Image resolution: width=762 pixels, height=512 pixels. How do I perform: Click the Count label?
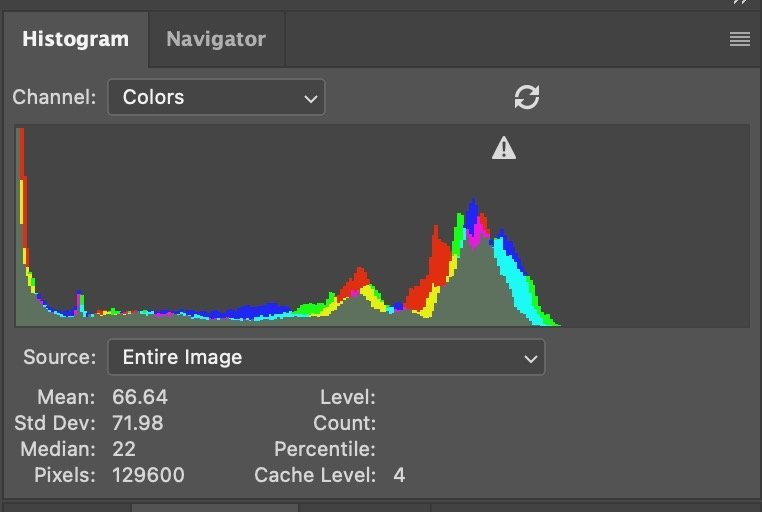pos(344,423)
